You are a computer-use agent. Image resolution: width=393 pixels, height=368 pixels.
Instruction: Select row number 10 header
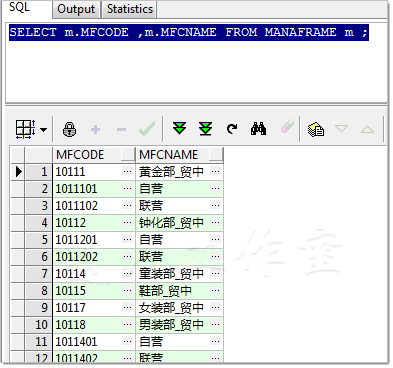[x=38, y=325]
